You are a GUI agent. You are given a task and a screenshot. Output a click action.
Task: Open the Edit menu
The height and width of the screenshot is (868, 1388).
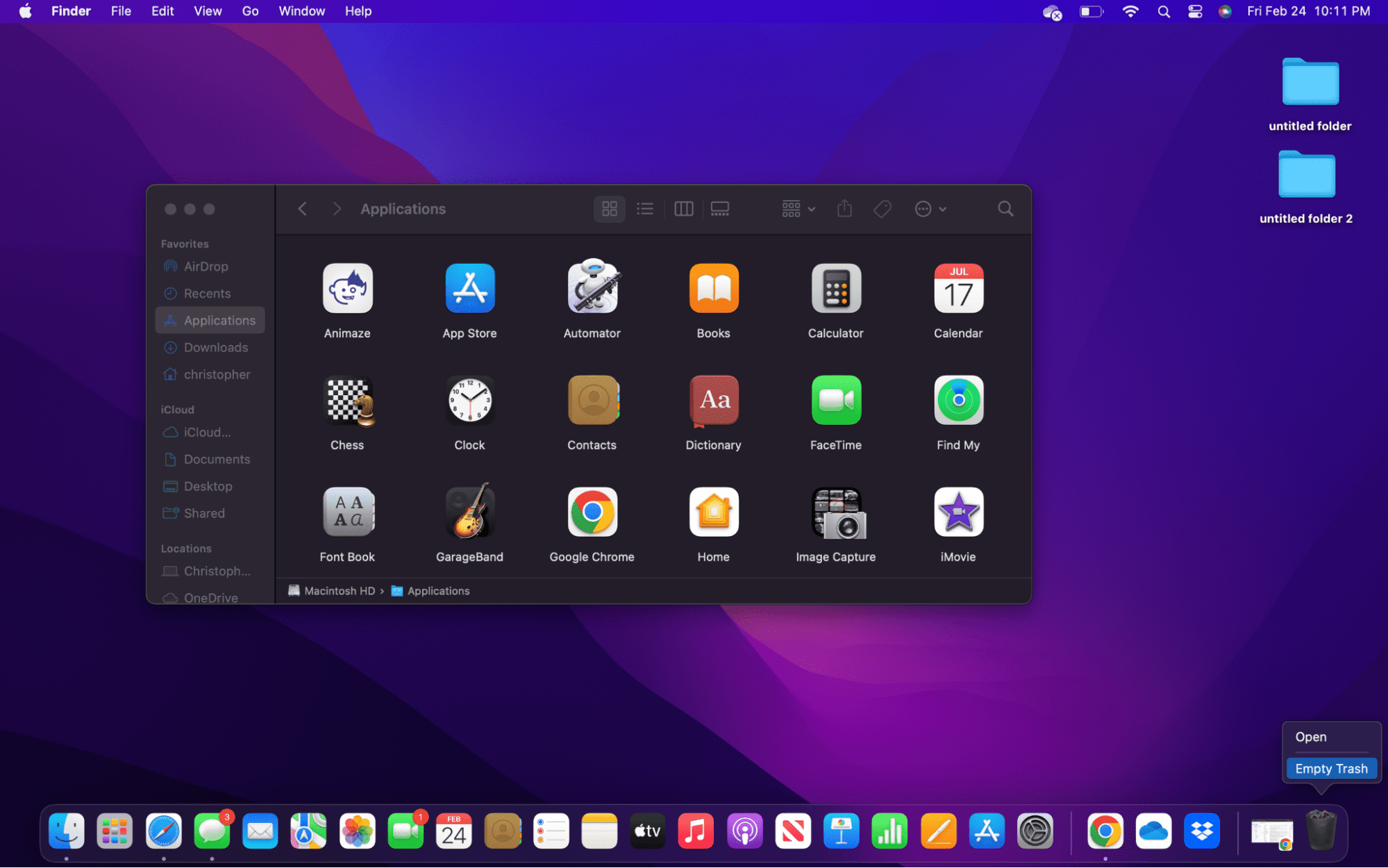click(x=162, y=11)
